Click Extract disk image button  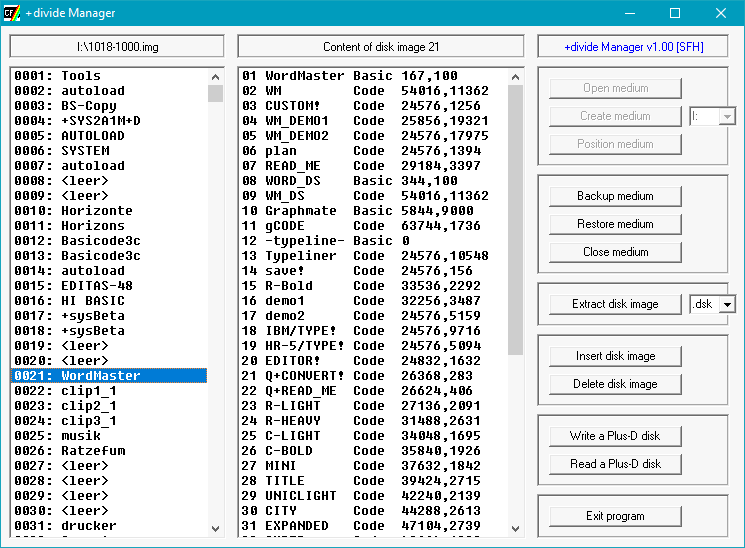tap(615, 304)
